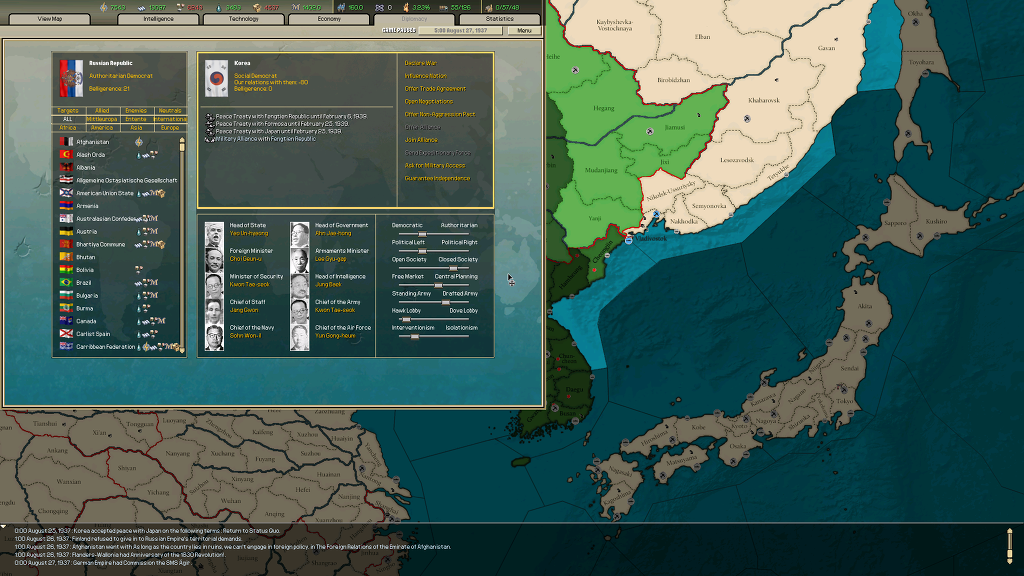
Task: Click the dissent icon showing 3.23%
Action: 406,8
